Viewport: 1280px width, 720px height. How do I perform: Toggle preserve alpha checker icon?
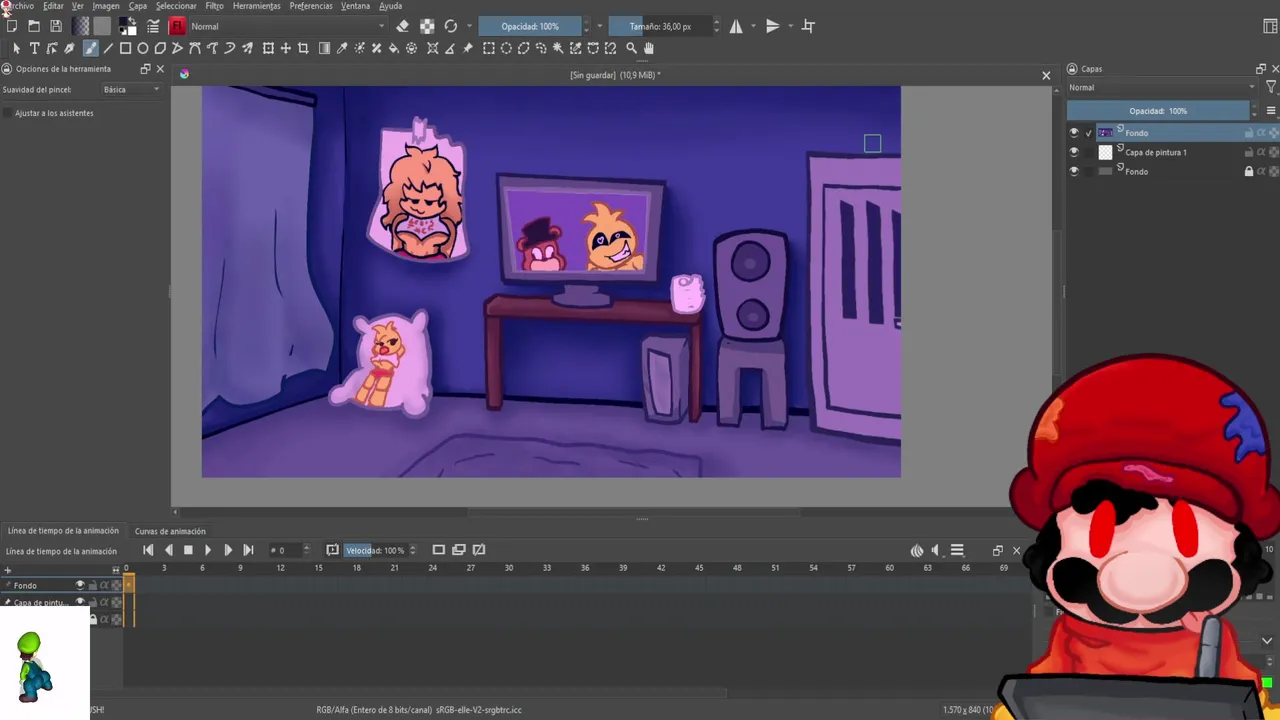[x=427, y=26]
